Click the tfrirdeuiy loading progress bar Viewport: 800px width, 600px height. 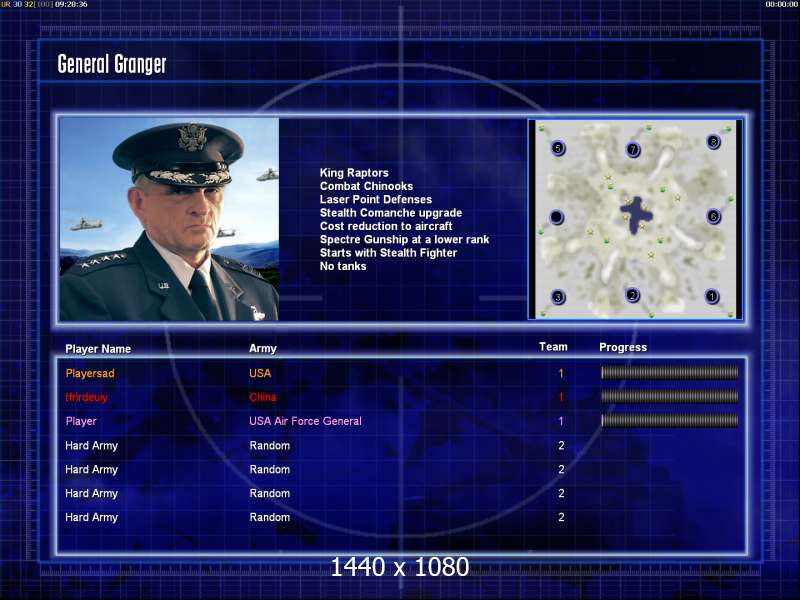[669, 397]
